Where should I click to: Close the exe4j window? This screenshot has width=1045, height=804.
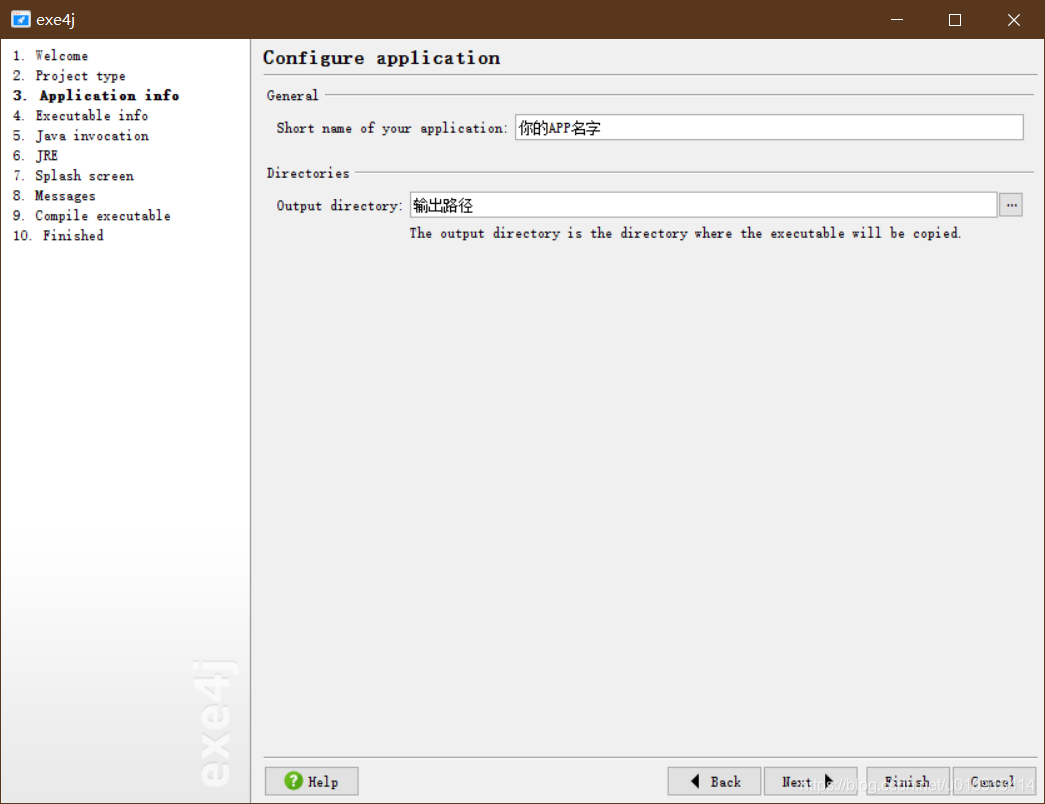pyautogui.click(x=1014, y=19)
